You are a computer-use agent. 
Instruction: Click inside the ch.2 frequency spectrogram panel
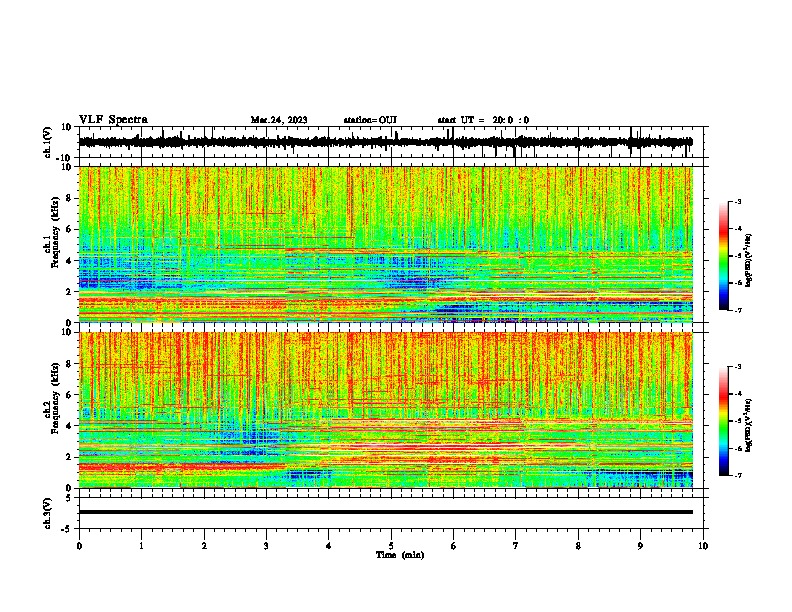(390, 410)
